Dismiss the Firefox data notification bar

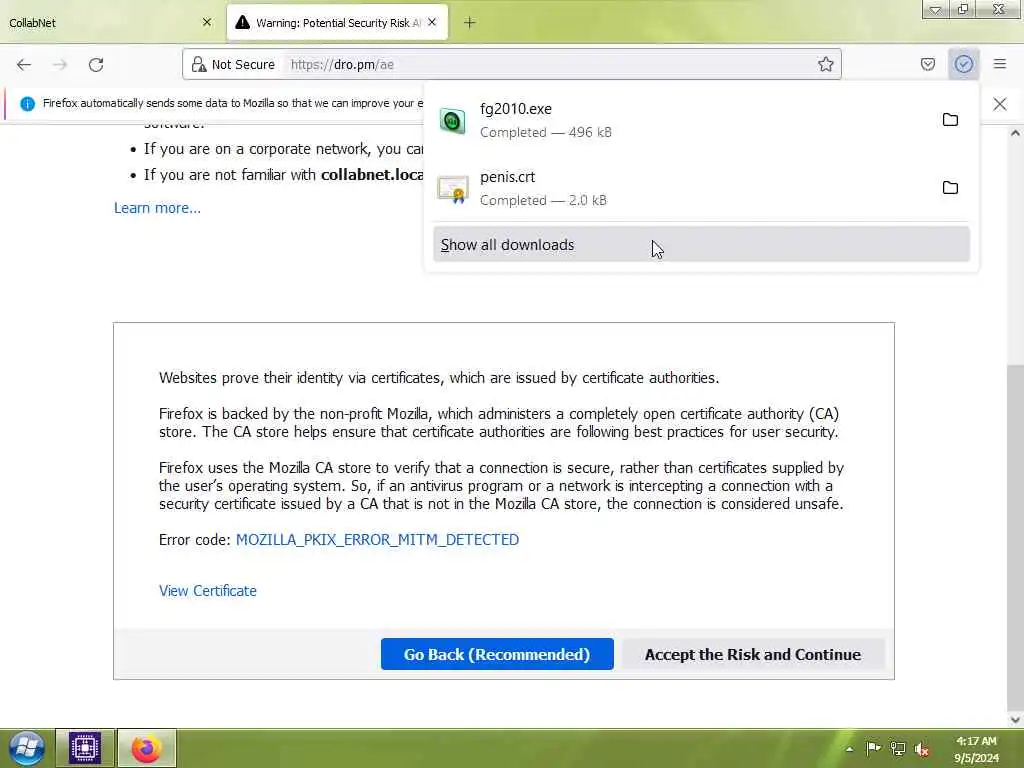point(1000,104)
